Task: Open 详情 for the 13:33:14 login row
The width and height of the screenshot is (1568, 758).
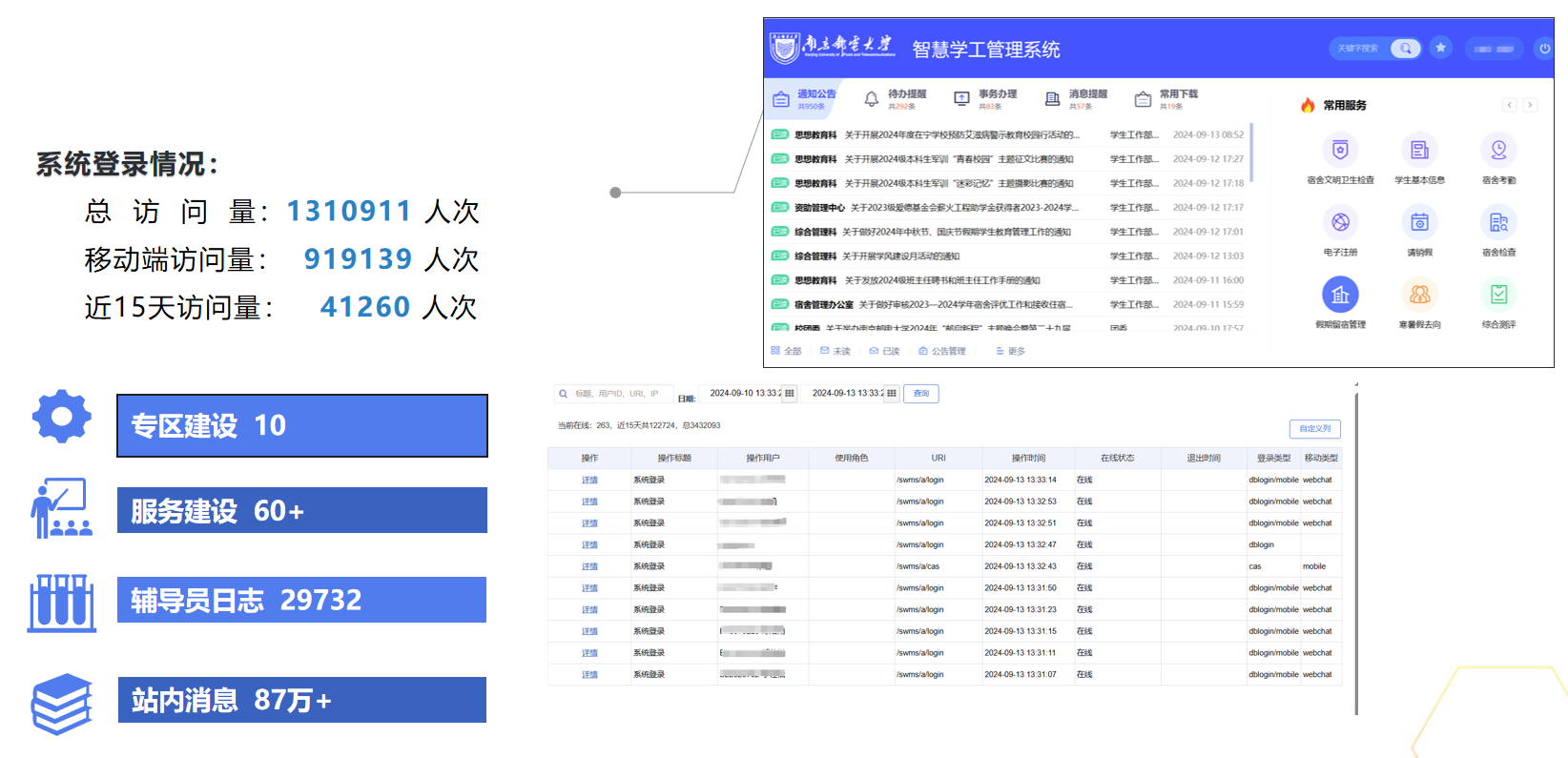Action: pos(589,481)
